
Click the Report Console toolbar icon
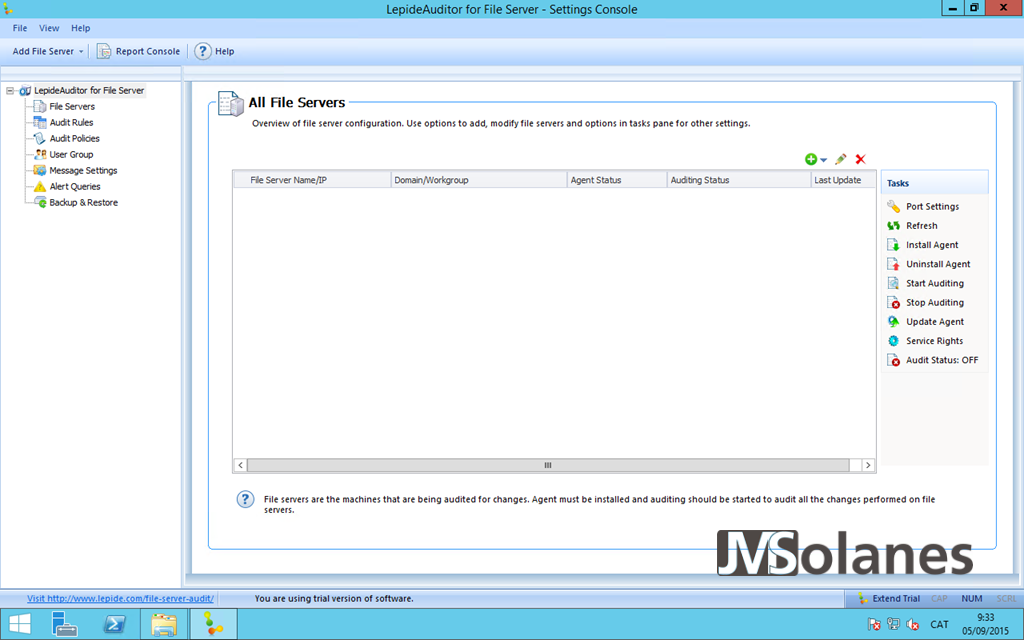pyautogui.click(x=104, y=51)
